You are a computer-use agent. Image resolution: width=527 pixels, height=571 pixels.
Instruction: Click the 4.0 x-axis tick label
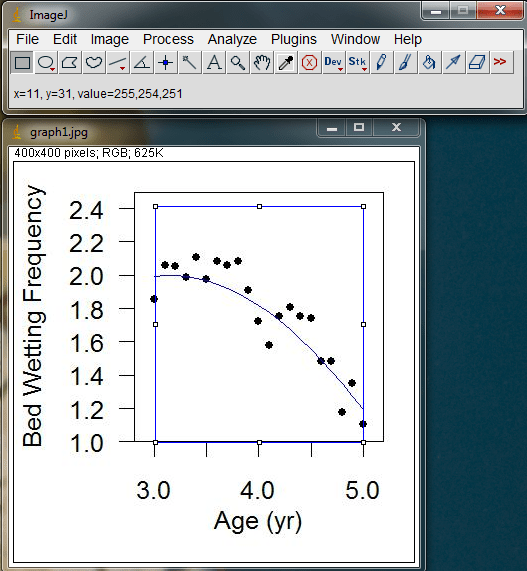tap(257, 490)
